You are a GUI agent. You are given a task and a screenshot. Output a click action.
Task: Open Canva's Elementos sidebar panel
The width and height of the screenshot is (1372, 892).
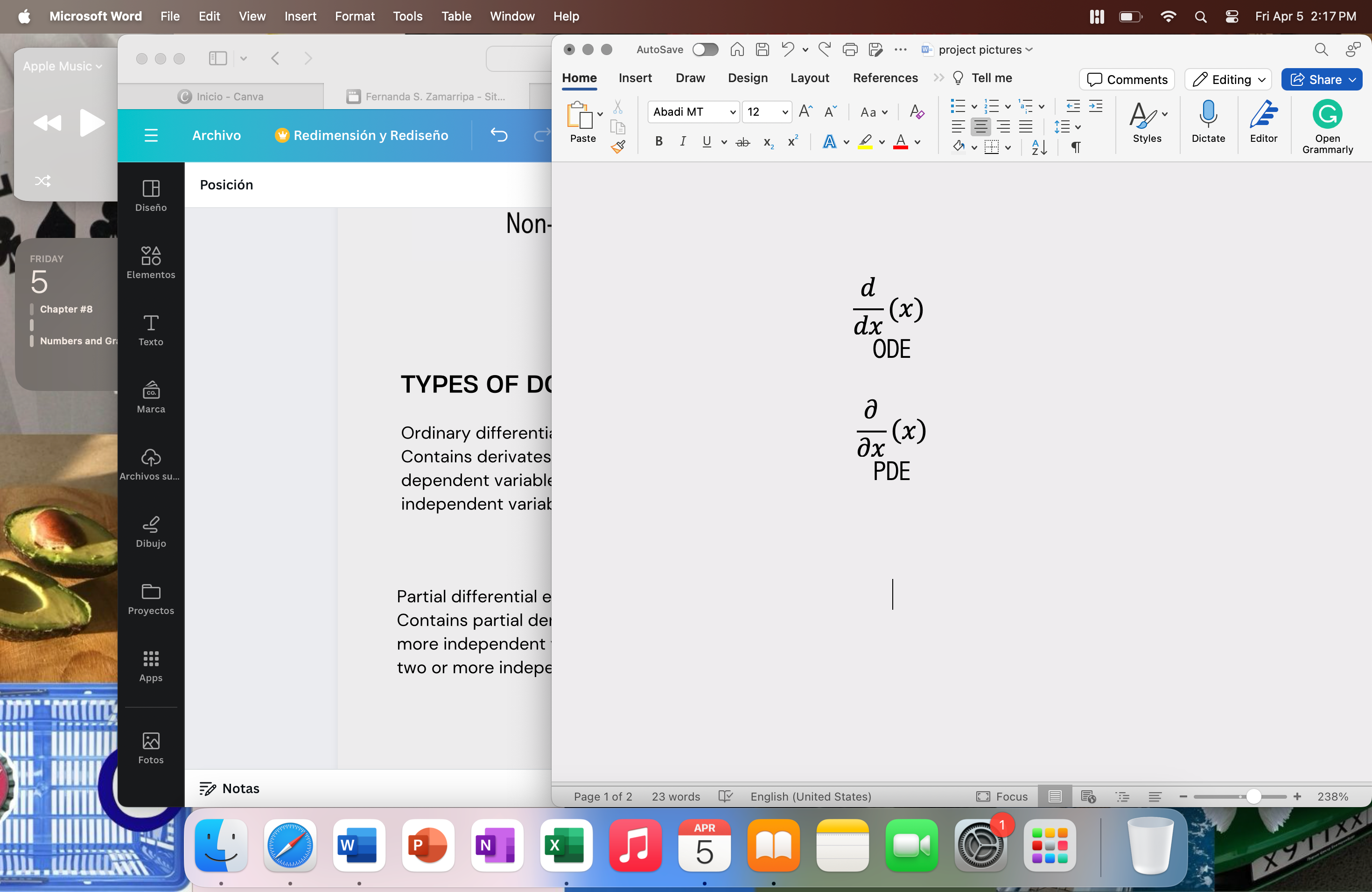click(150, 262)
